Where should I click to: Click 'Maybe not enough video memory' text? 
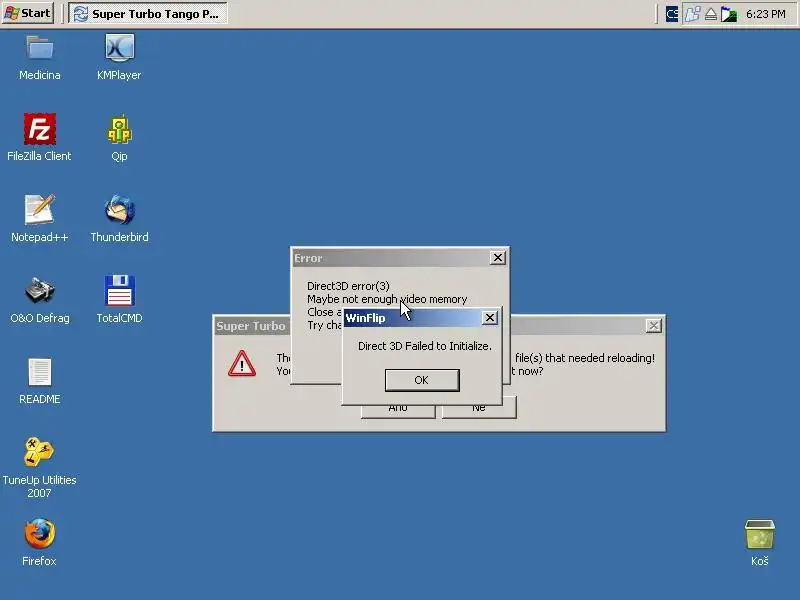pyautogui.click(x=387, y=299)
